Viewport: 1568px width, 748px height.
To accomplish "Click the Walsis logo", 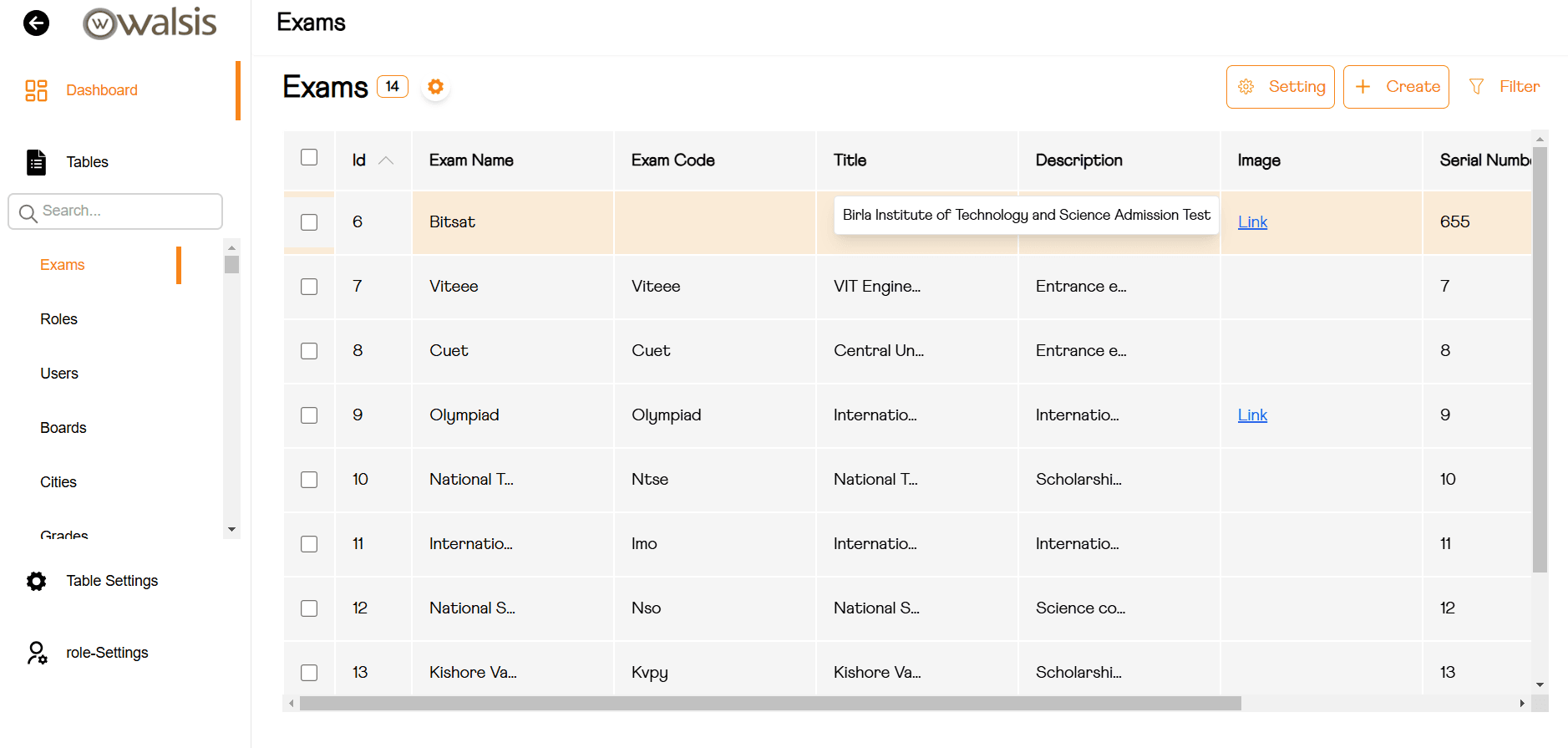I will (x=150, y=23).
